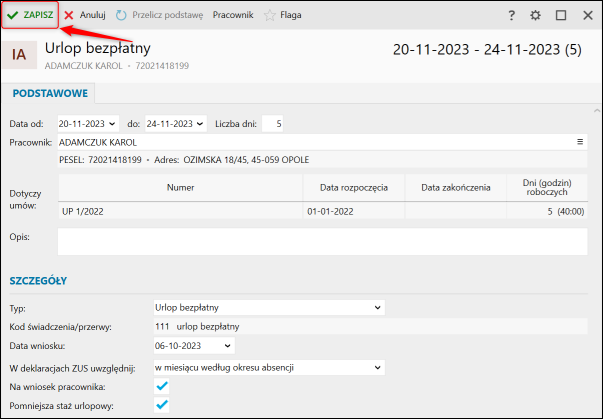Click the date range 20-11-2023 - 24-11-2023 (5)

pyautogui.click(x=487, y=50)
